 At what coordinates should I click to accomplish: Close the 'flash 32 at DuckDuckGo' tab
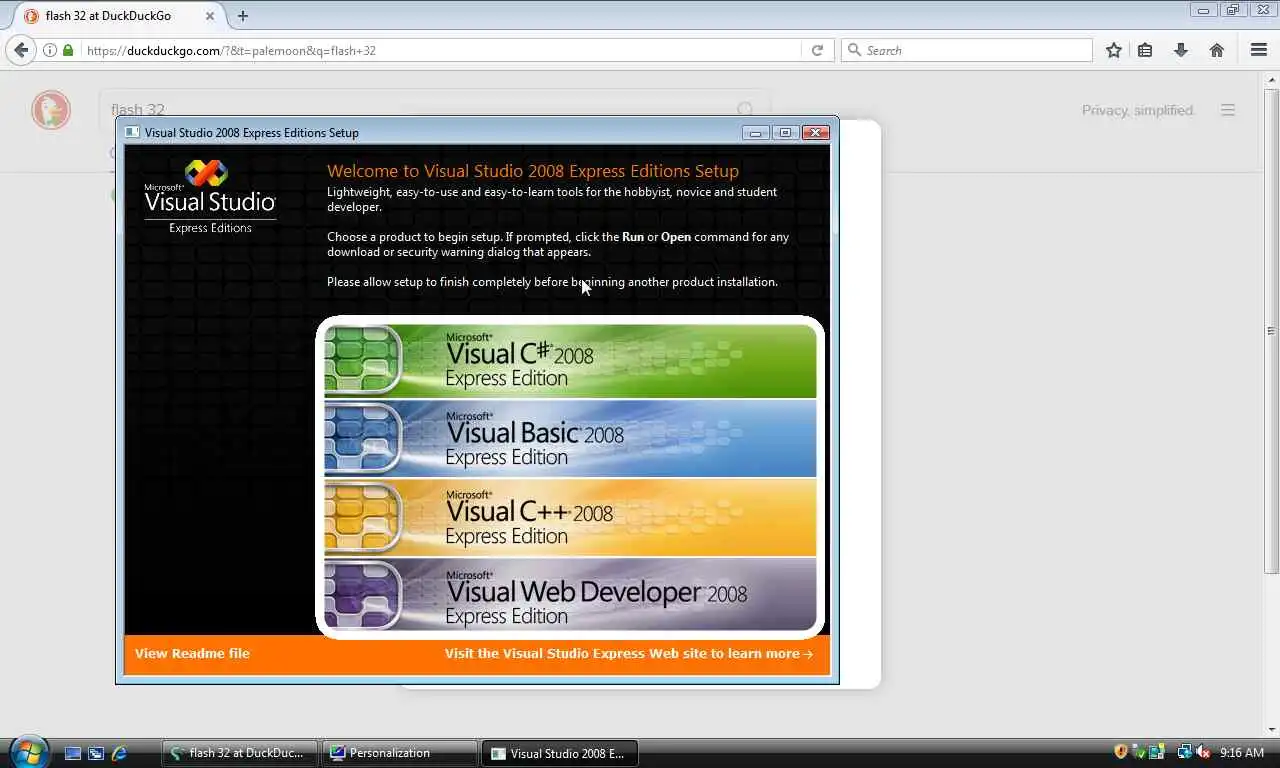point(209,16)
